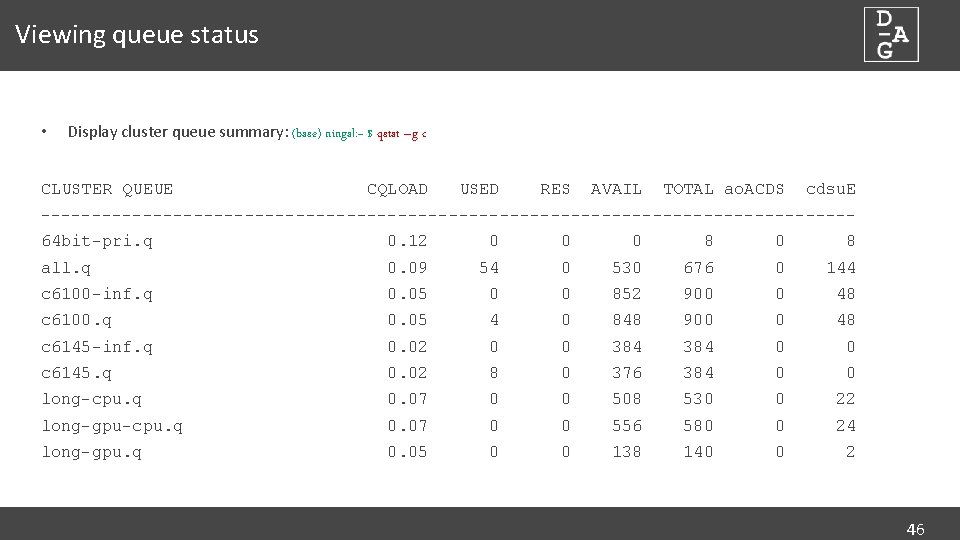Click the TOTAL column header

click(688, 189)
